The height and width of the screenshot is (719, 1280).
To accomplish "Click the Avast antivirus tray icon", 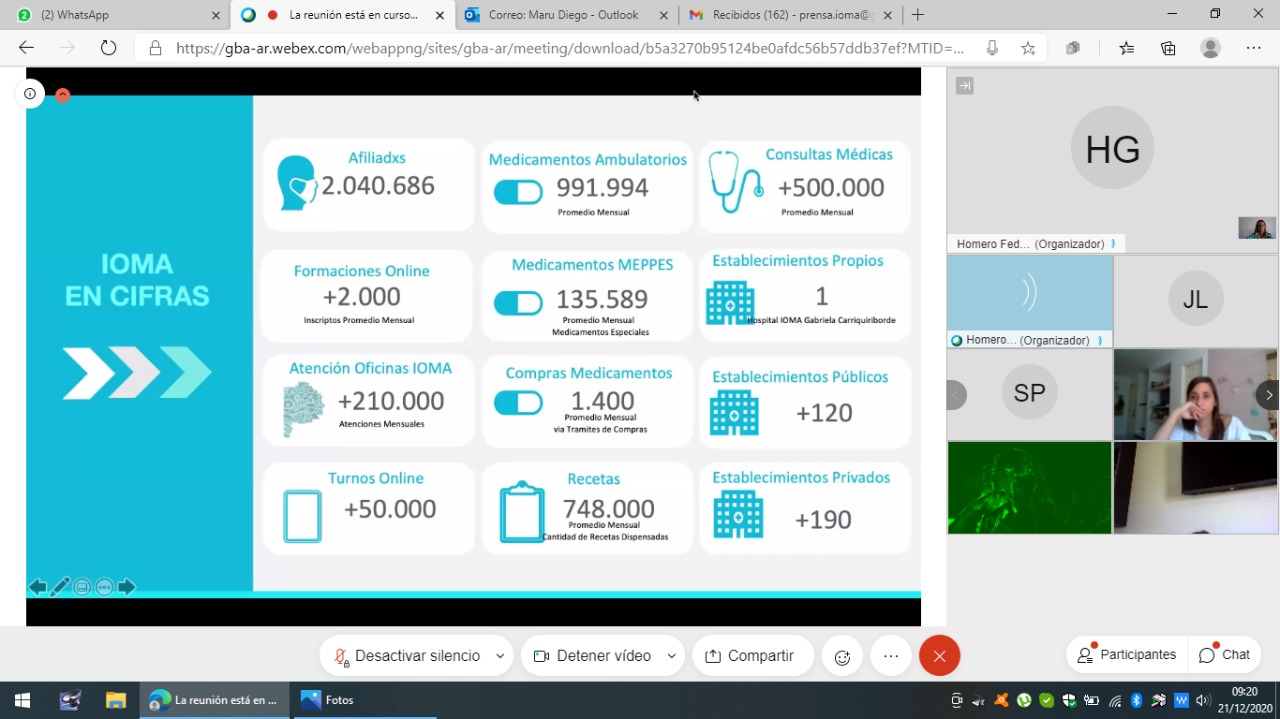I will point(1001,700).
